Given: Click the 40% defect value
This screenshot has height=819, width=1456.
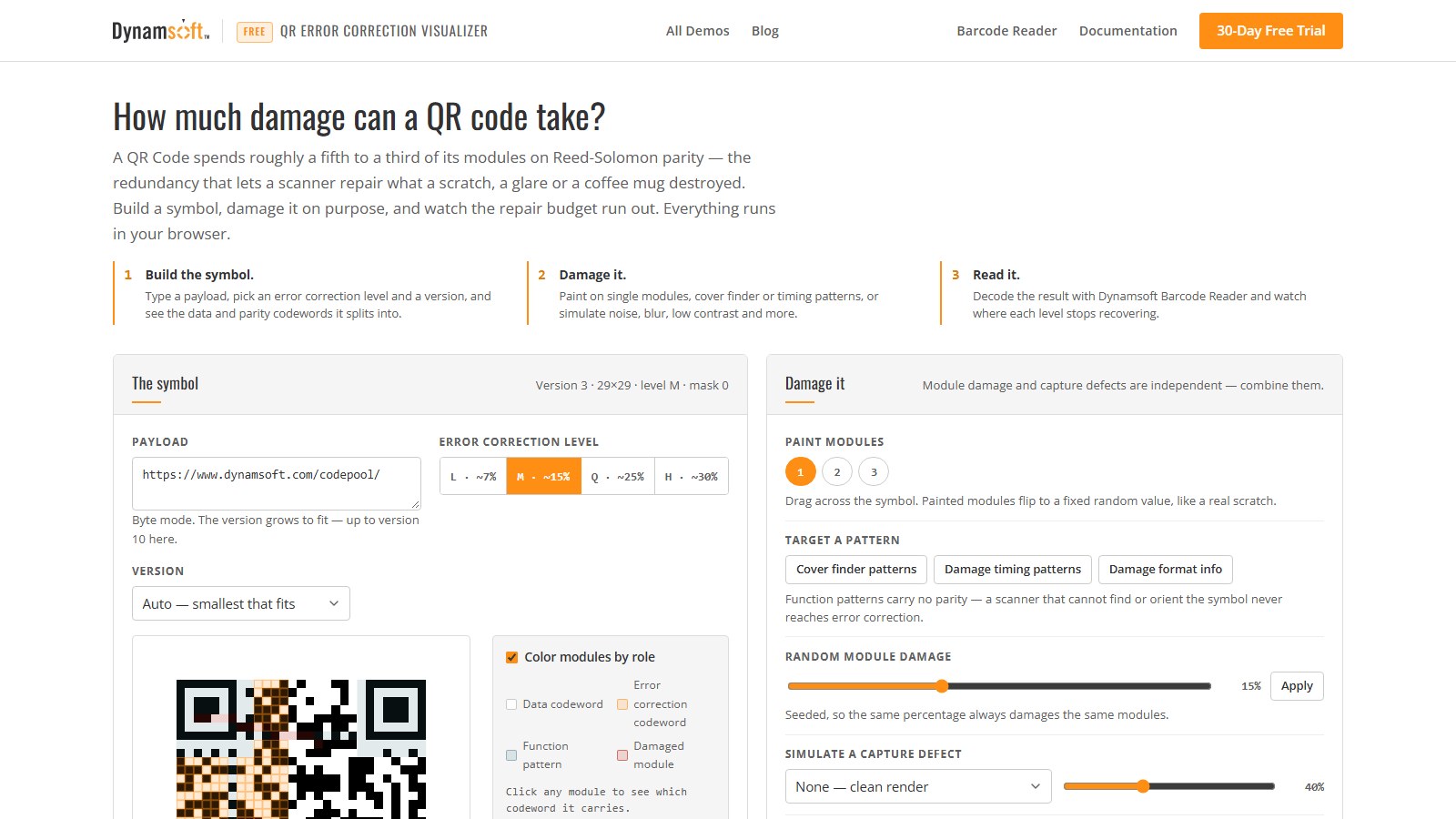Looking at the screenshot, I should click(1314, 787).
